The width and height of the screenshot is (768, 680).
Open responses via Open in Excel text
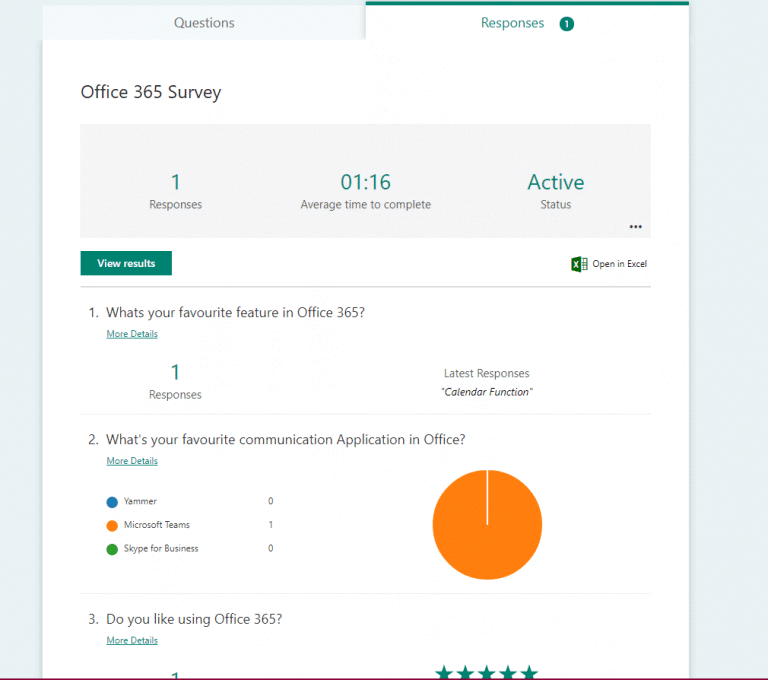pyautogui.click(x=619, y=264)
